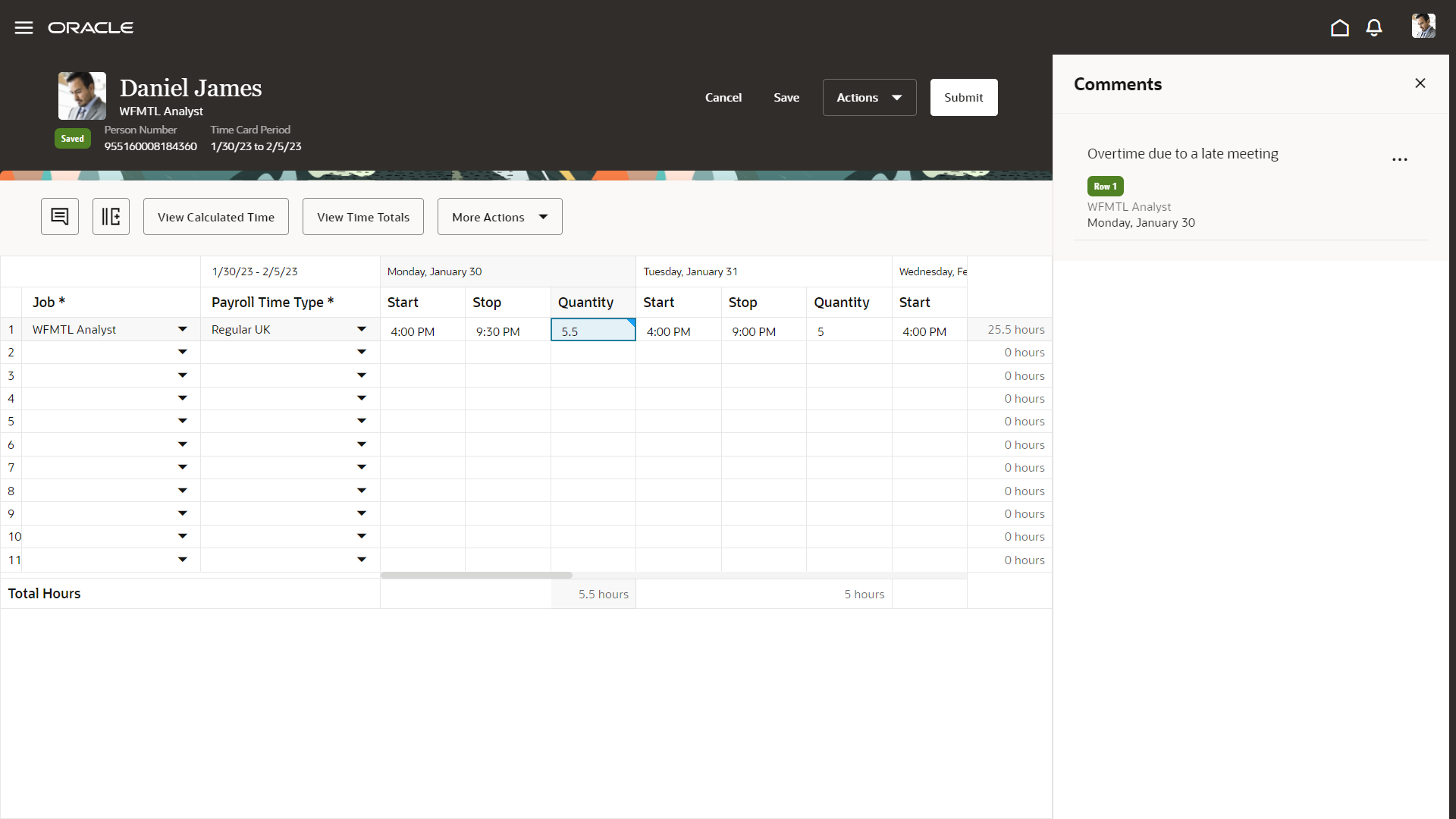Select Monday Quantity cell showing 5.5
1456x819 pixels.
click(x=592, y=331)
